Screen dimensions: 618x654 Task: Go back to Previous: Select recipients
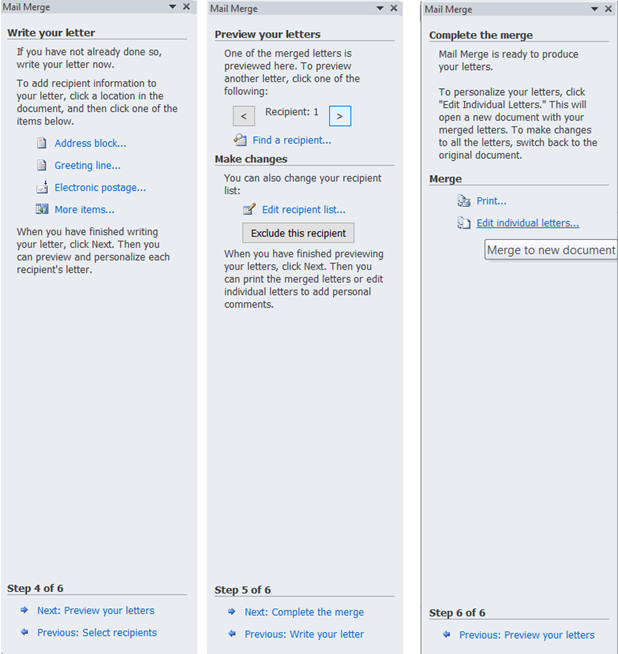pyautogui.click(x=97, y=632)
